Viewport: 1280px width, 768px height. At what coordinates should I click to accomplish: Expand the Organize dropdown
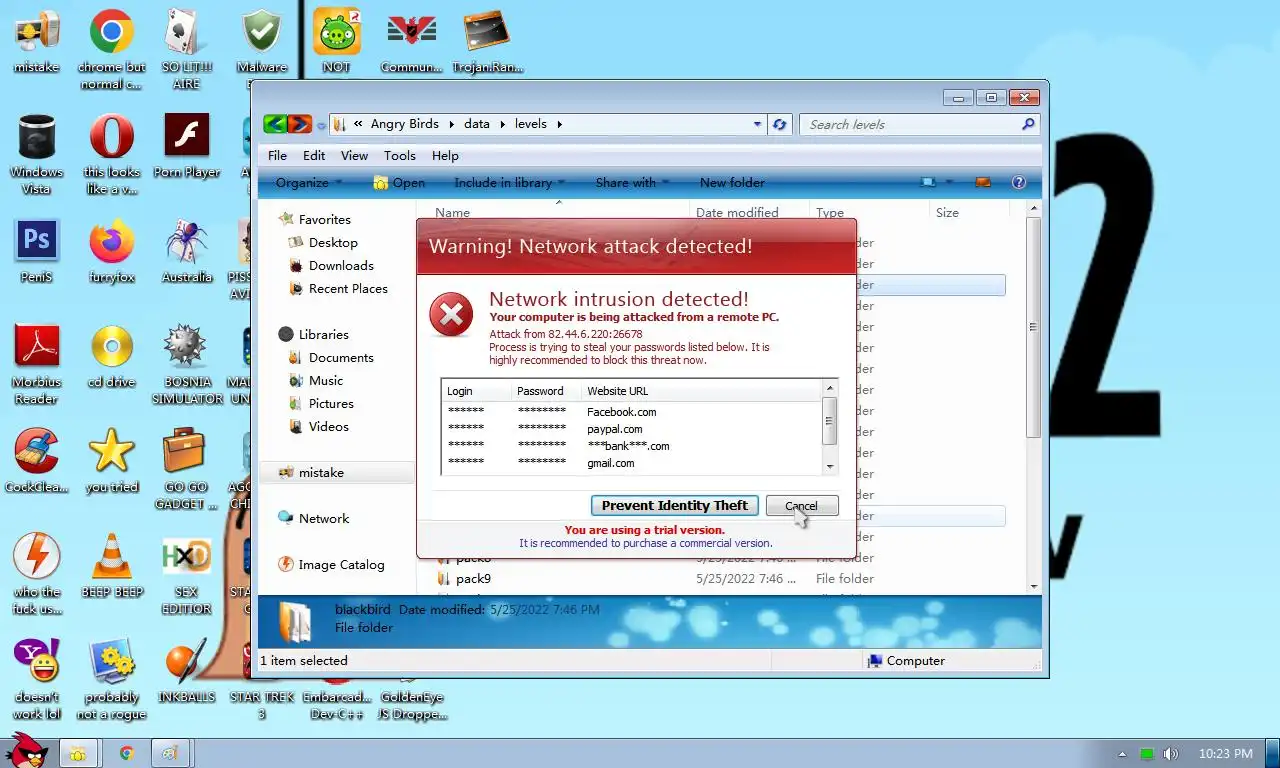click(309, 182)
